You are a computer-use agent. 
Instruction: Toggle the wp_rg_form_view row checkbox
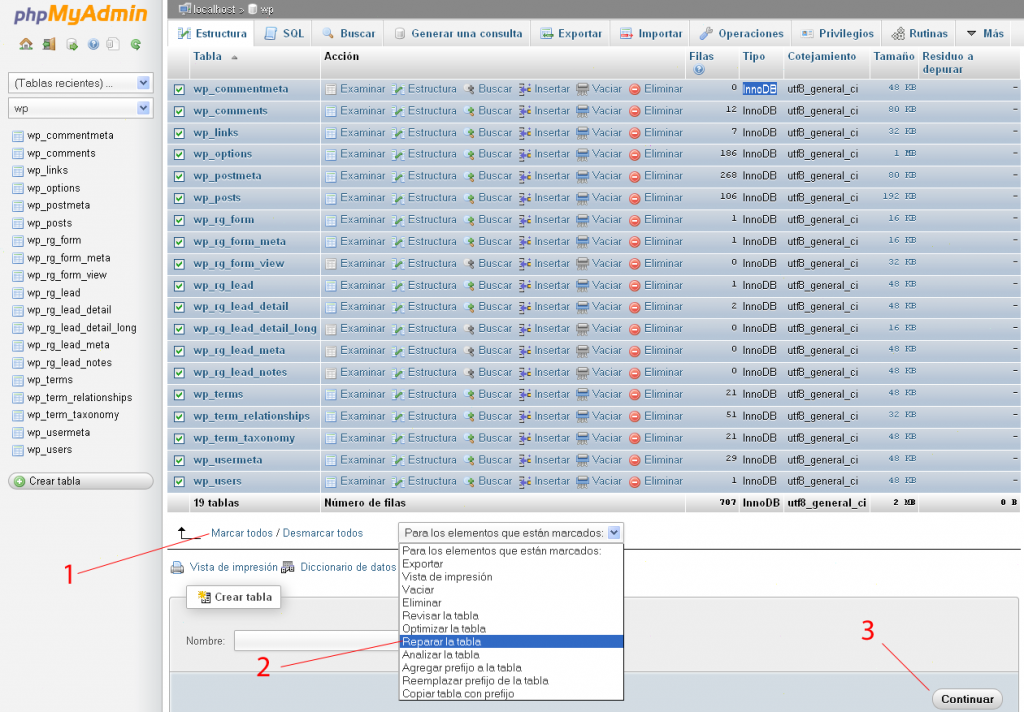click(179, 264)
